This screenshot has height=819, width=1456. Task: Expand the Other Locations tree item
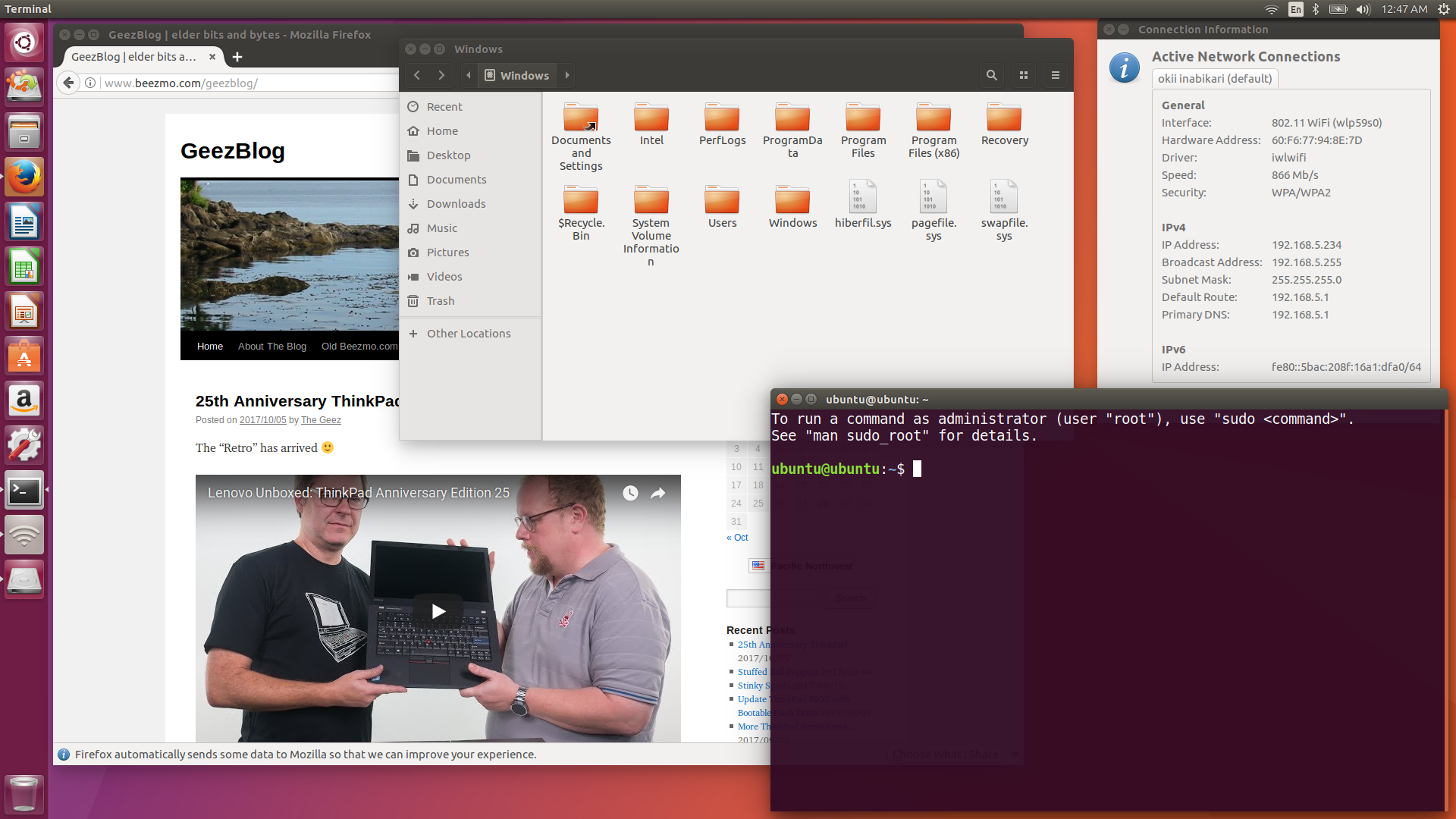[x=416, y=333]
